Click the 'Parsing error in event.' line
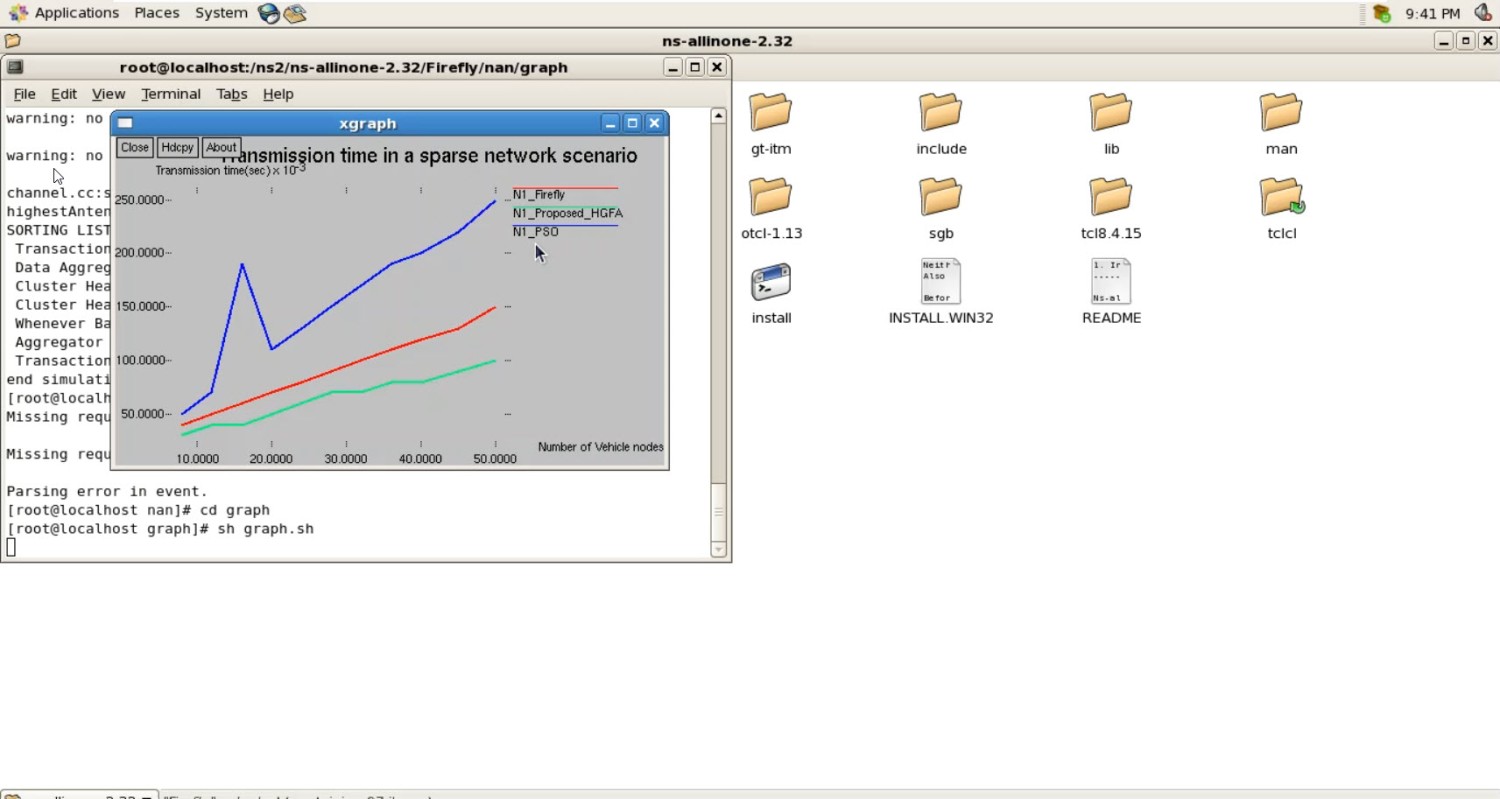Screen dimensions: 1500x799 [107, 492]
